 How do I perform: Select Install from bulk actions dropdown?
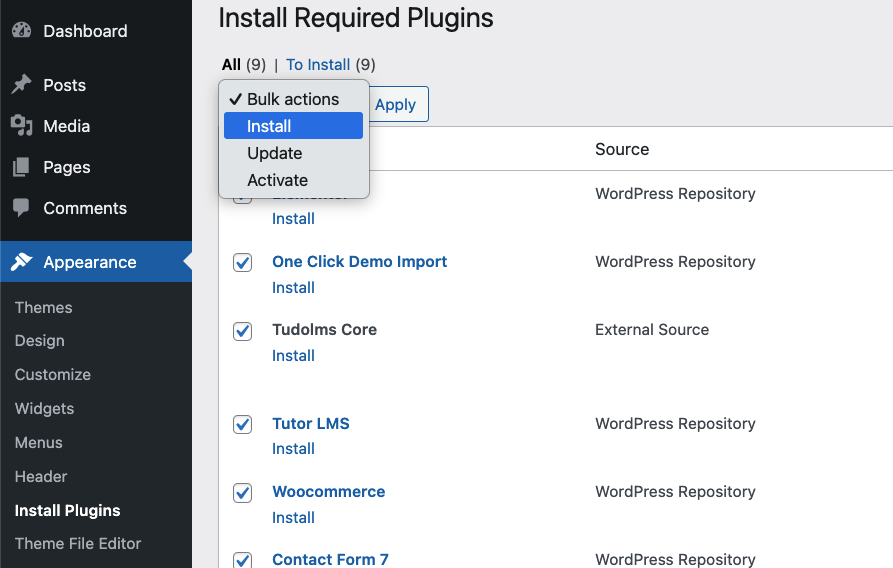(292, 126)
